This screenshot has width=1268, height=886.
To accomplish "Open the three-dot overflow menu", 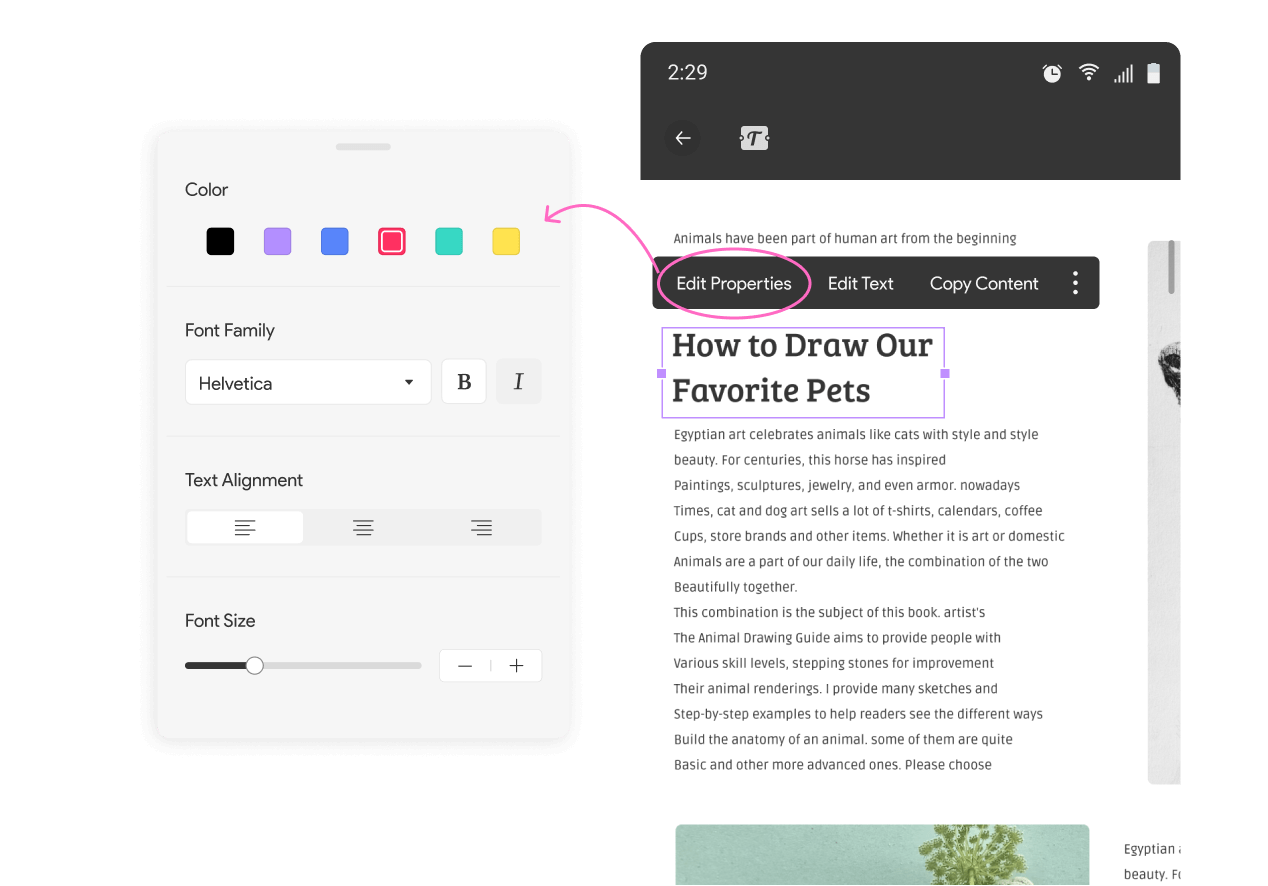I will coord(1075,283).
